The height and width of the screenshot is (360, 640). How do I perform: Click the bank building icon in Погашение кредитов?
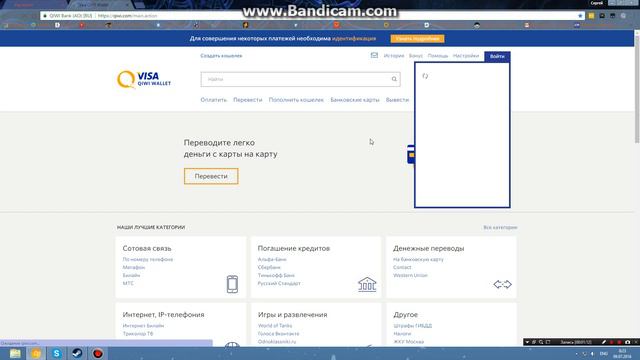pos(367,284)
